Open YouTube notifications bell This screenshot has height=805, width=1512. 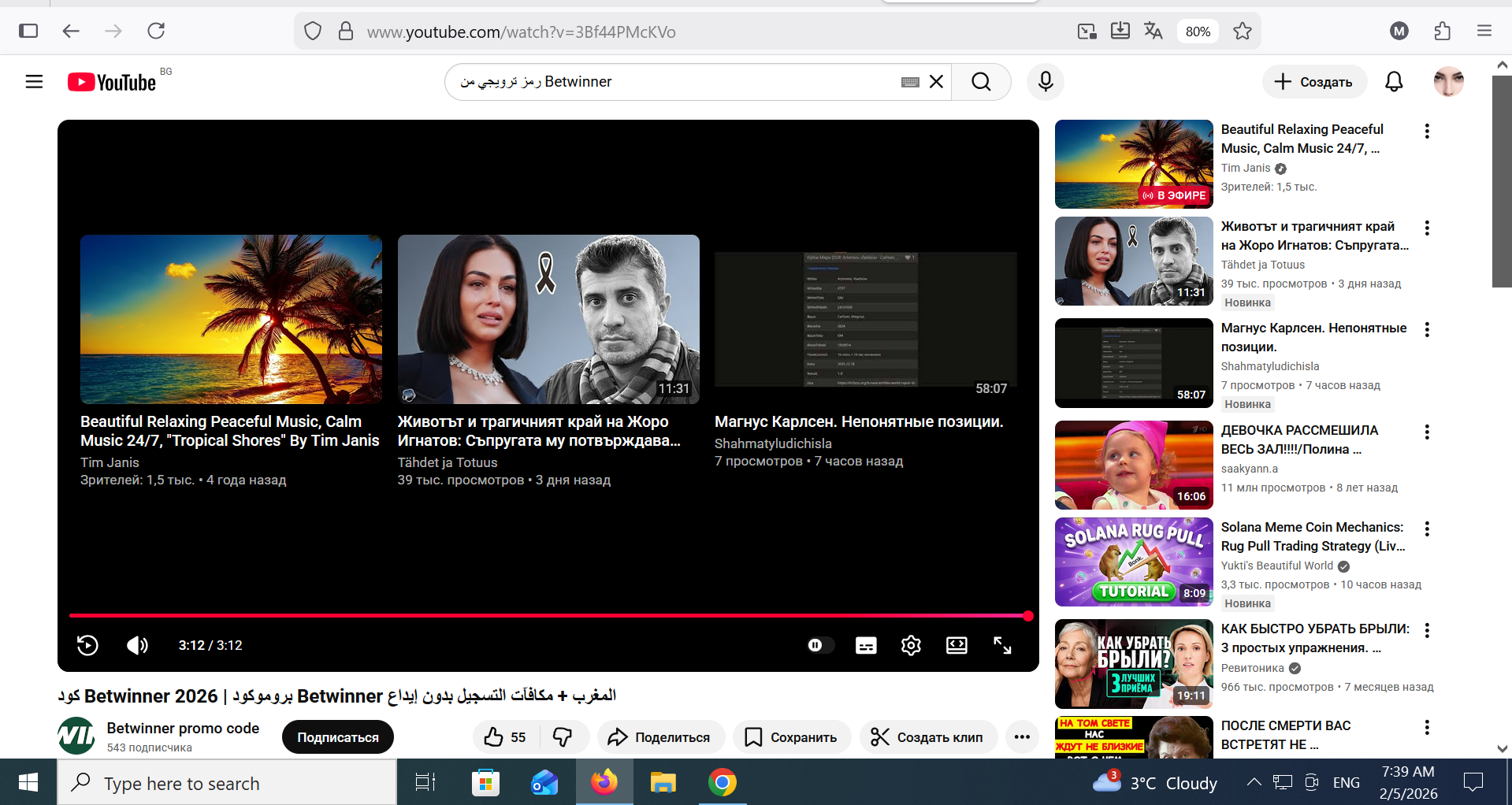pos(1394,82)
